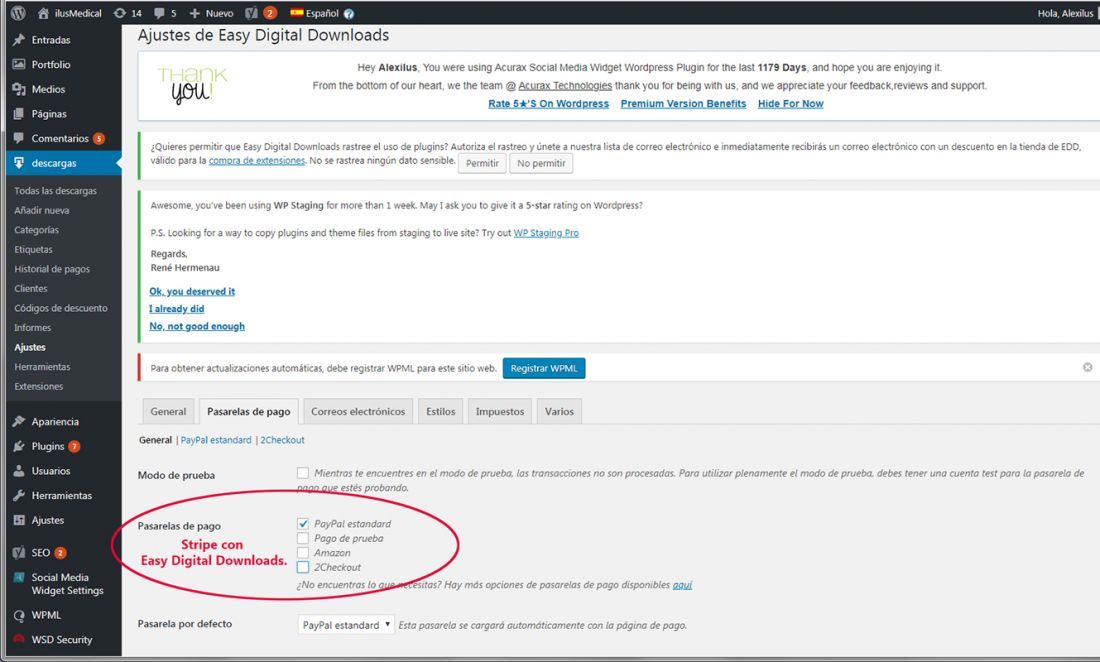Screen dimensions: 1100x662
Task: Open the 2Checkout sub-section link
Action: click(x=283, y=440)
